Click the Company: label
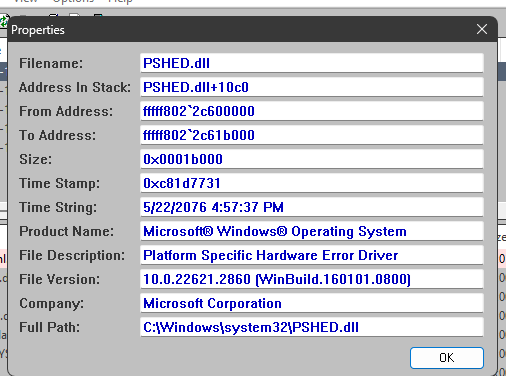The width and height of the screenshot is (506, 376). (51, 304)
